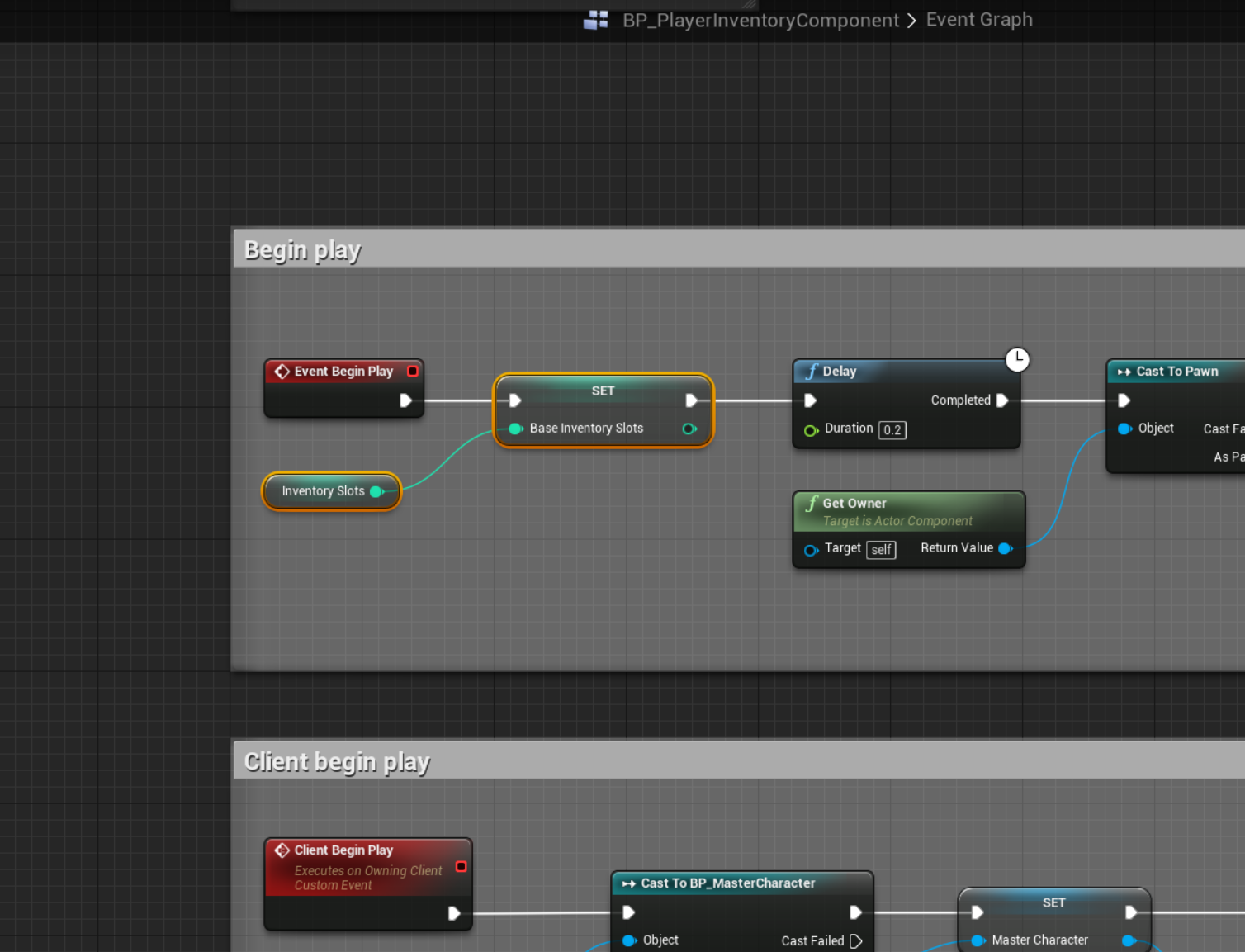This screenshot has height=952, width=1245.
Task: Toggle the Client Begin Play delegate pin
Action: click(x=461, y=866)
